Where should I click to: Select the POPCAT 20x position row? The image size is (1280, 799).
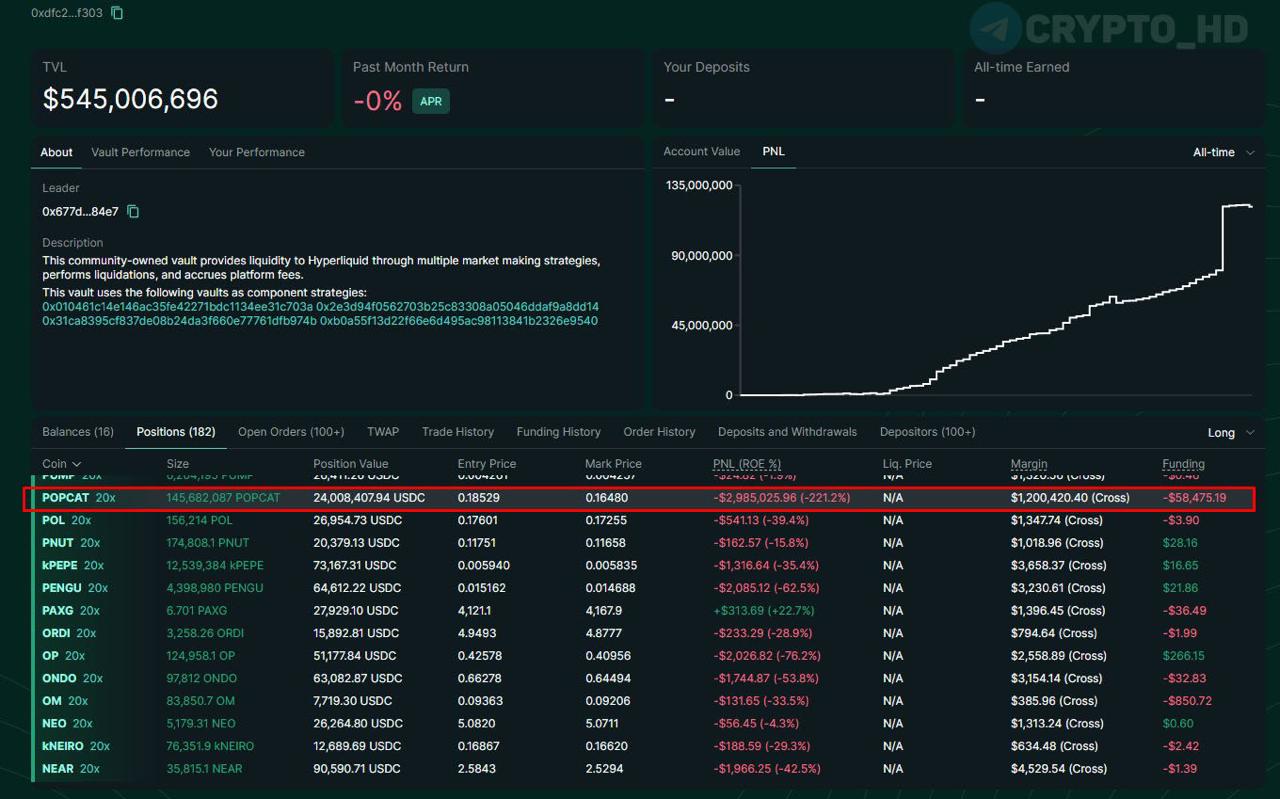(639, 497)
